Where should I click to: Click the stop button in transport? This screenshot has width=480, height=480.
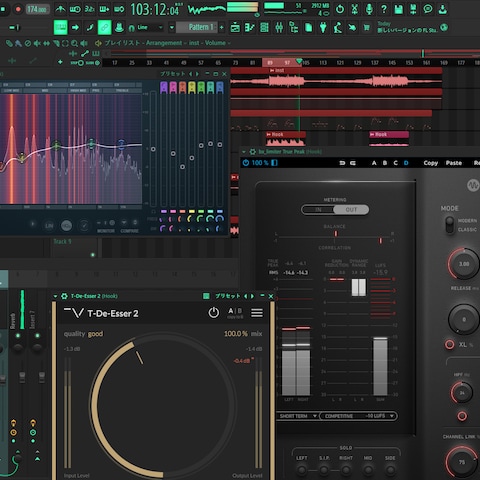pos(3,9)
